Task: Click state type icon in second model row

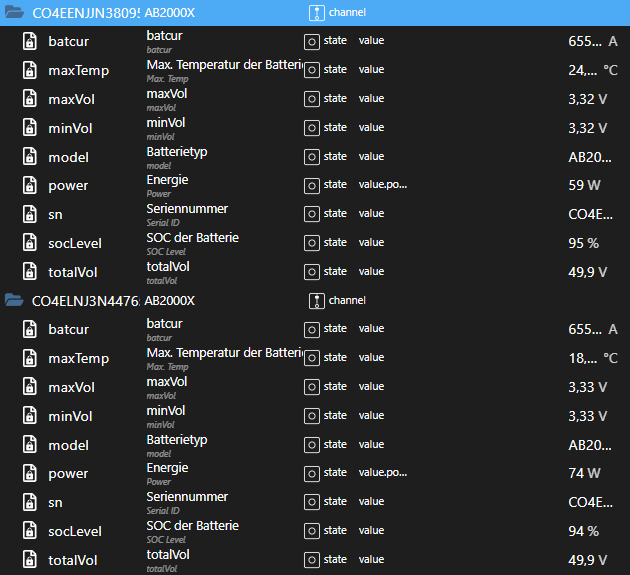Action: click(312, 445)
